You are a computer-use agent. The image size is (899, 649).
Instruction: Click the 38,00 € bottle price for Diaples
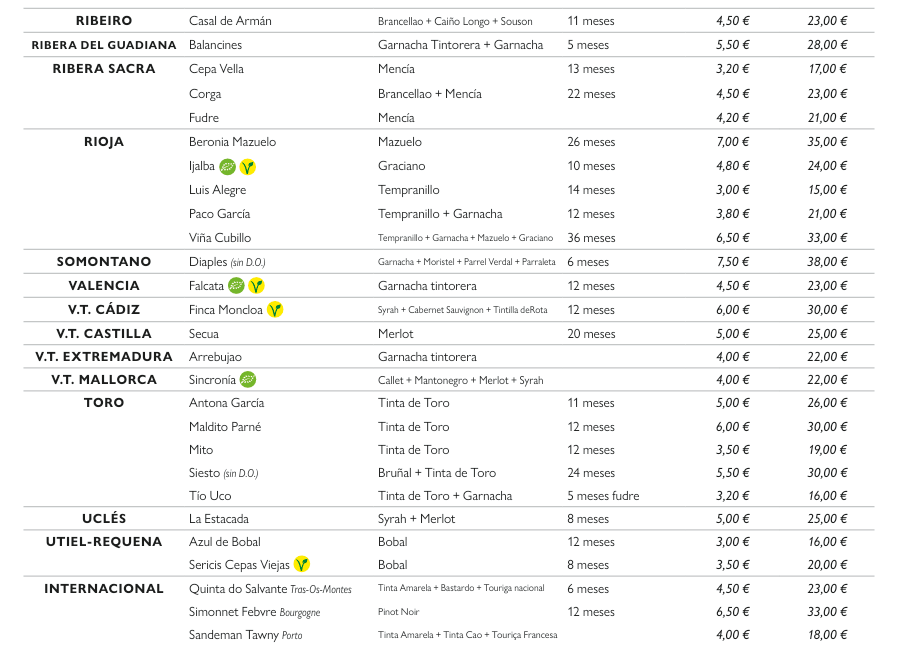(827, 262)
